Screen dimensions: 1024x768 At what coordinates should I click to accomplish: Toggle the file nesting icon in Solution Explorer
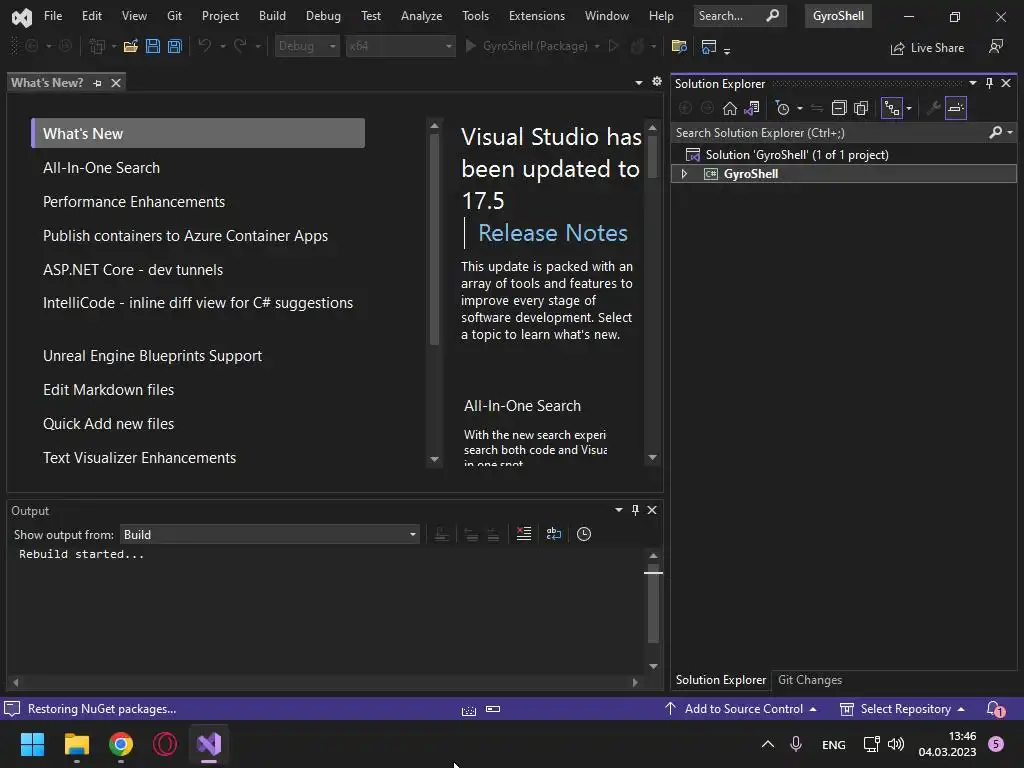(x=892, y=108)
